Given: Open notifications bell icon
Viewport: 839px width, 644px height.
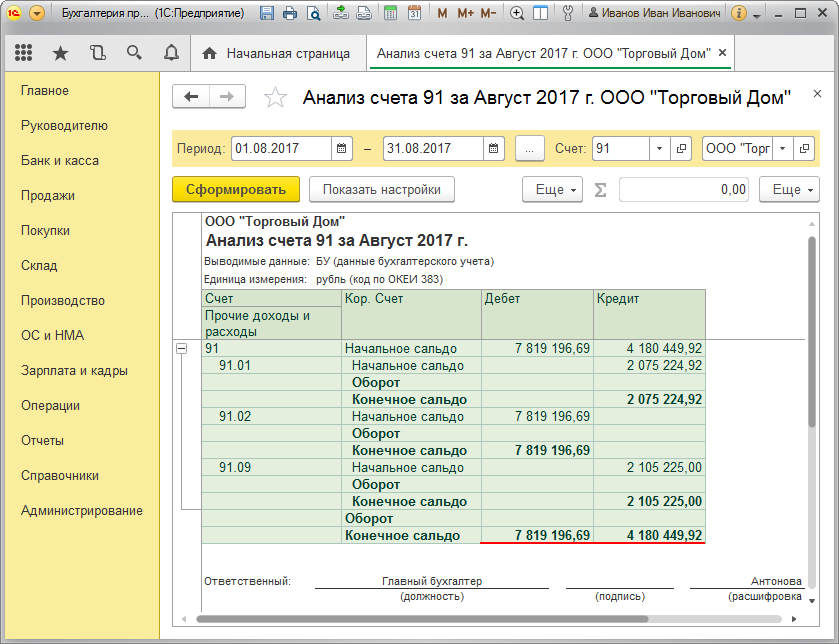Looking at the screenshot, I should (171, 52).
